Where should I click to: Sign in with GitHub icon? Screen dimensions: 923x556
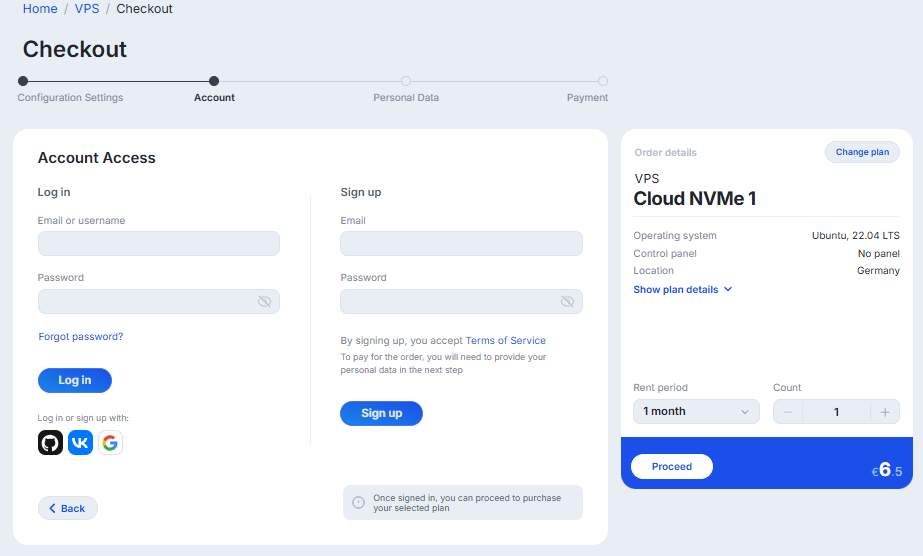tap(51, 442)
